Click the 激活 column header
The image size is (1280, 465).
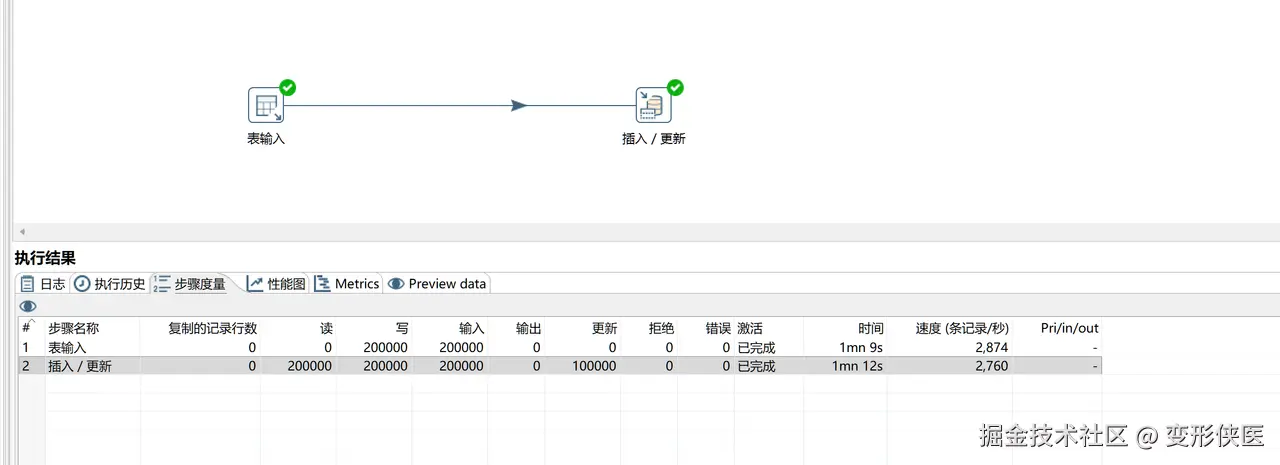(768, 328)
